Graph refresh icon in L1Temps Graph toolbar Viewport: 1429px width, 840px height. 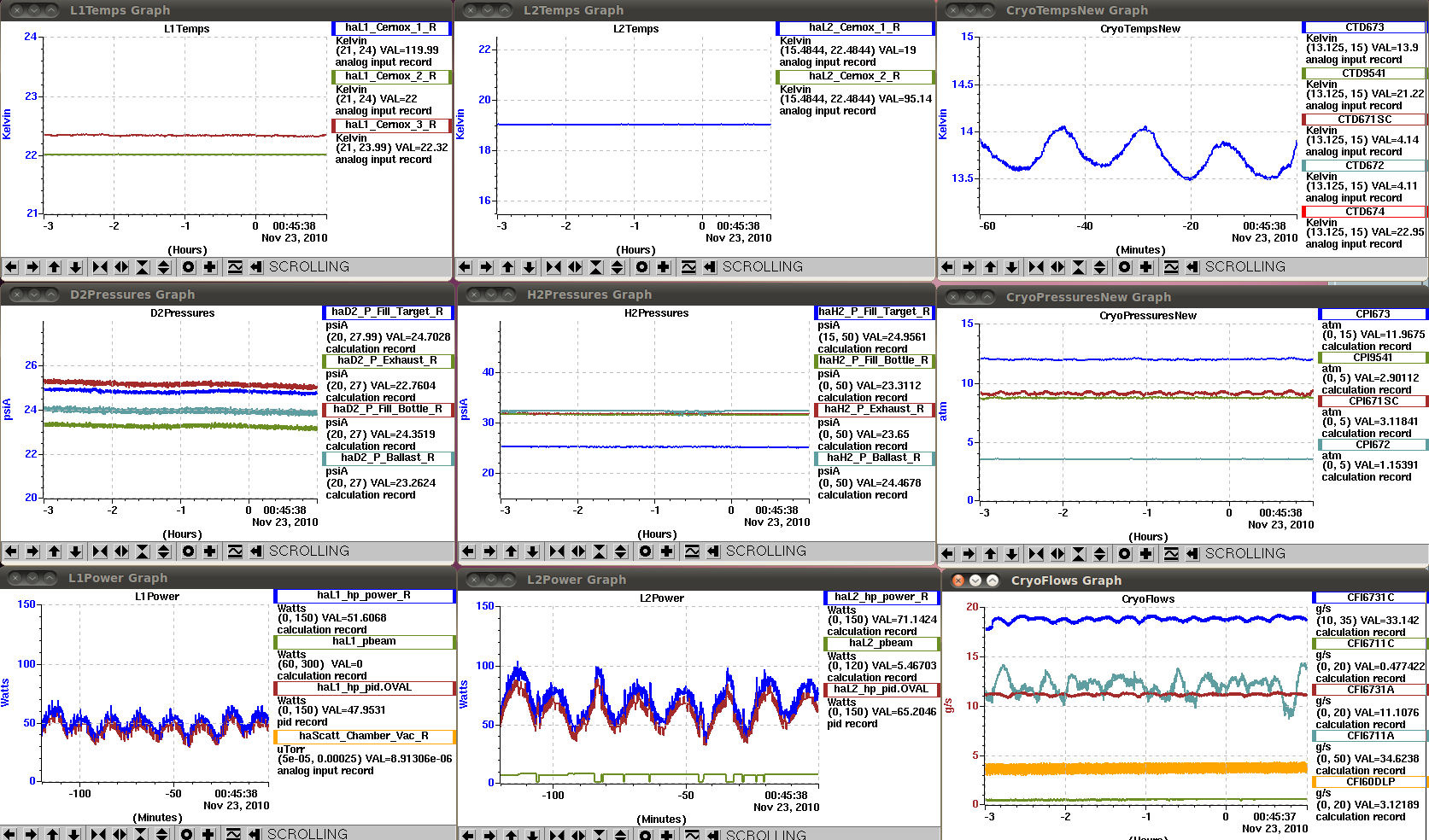pos(235,267)
